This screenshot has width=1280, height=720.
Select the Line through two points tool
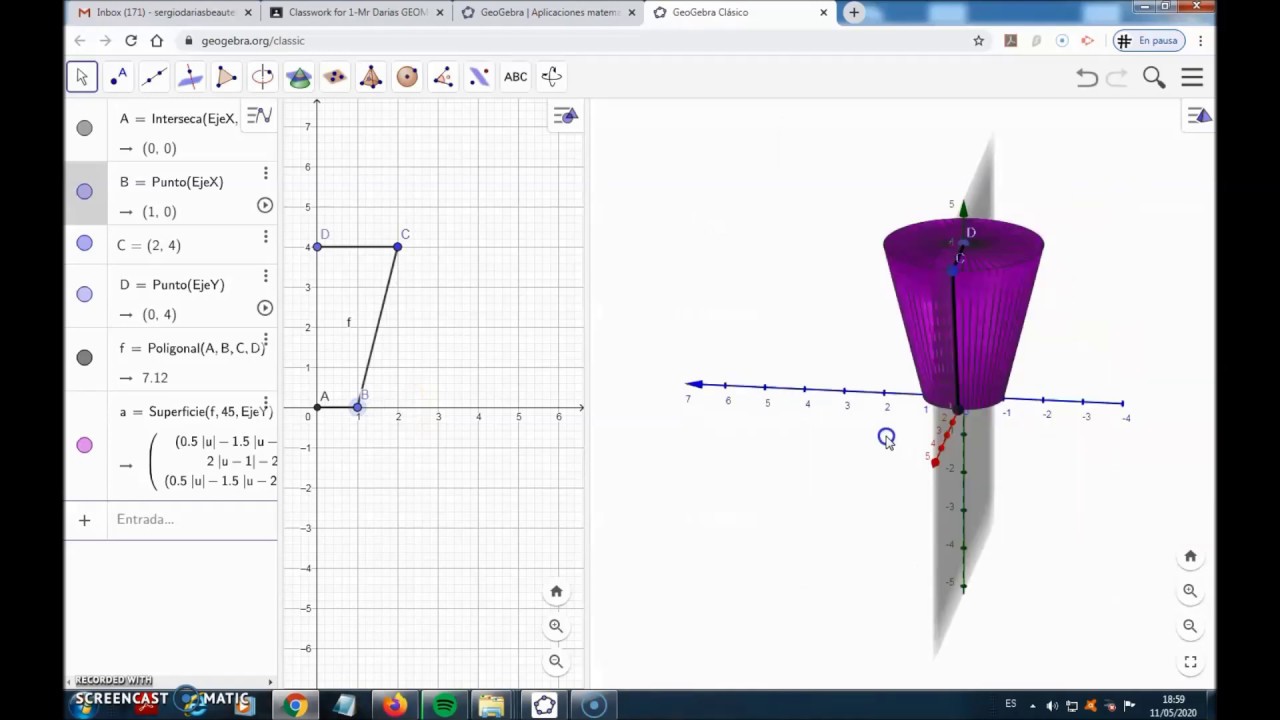tap(154, 77)
